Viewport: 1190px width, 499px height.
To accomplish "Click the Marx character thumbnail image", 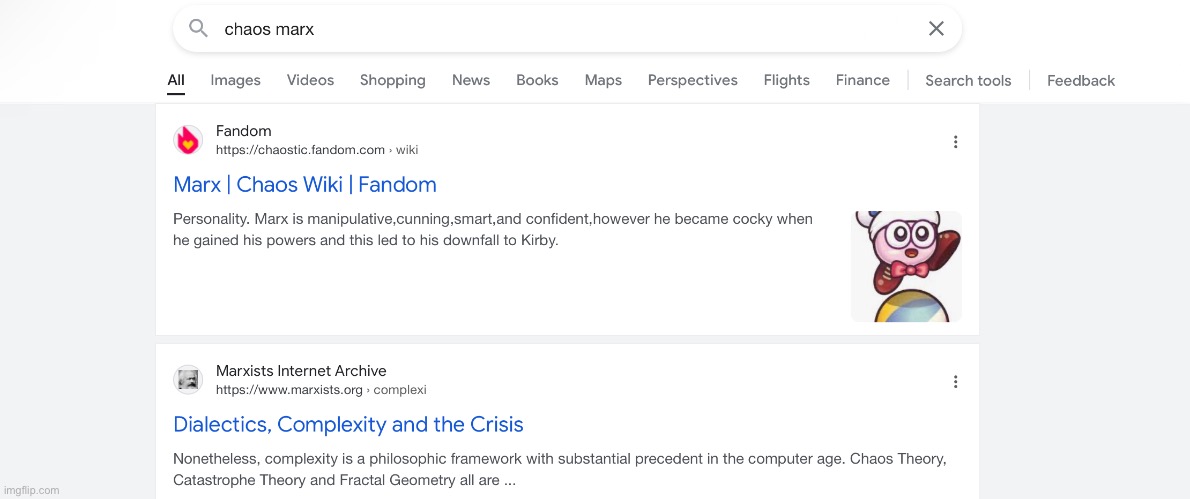I will pos(905,266).
